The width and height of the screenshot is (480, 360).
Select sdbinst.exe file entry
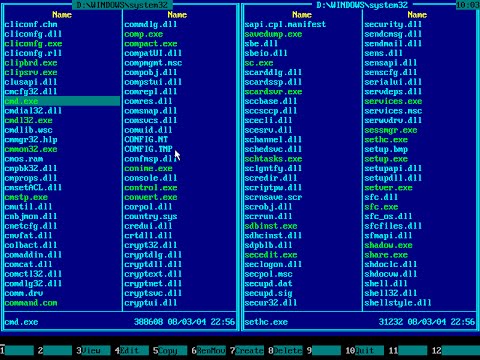[271, 226]
